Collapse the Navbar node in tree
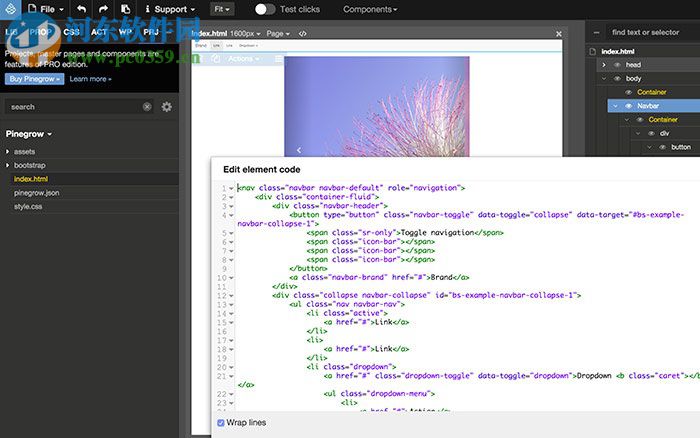This screenshot has width=700, height=438. [615, 106]
